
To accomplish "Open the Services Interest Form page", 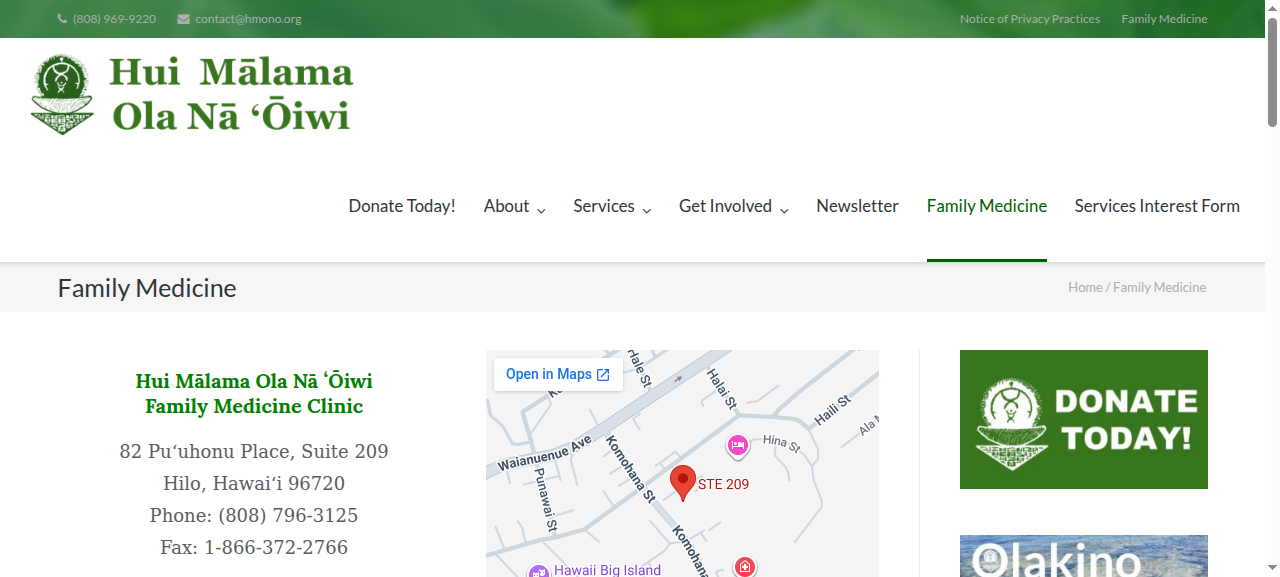I will pyautogui.click(x=1157, y=206).
